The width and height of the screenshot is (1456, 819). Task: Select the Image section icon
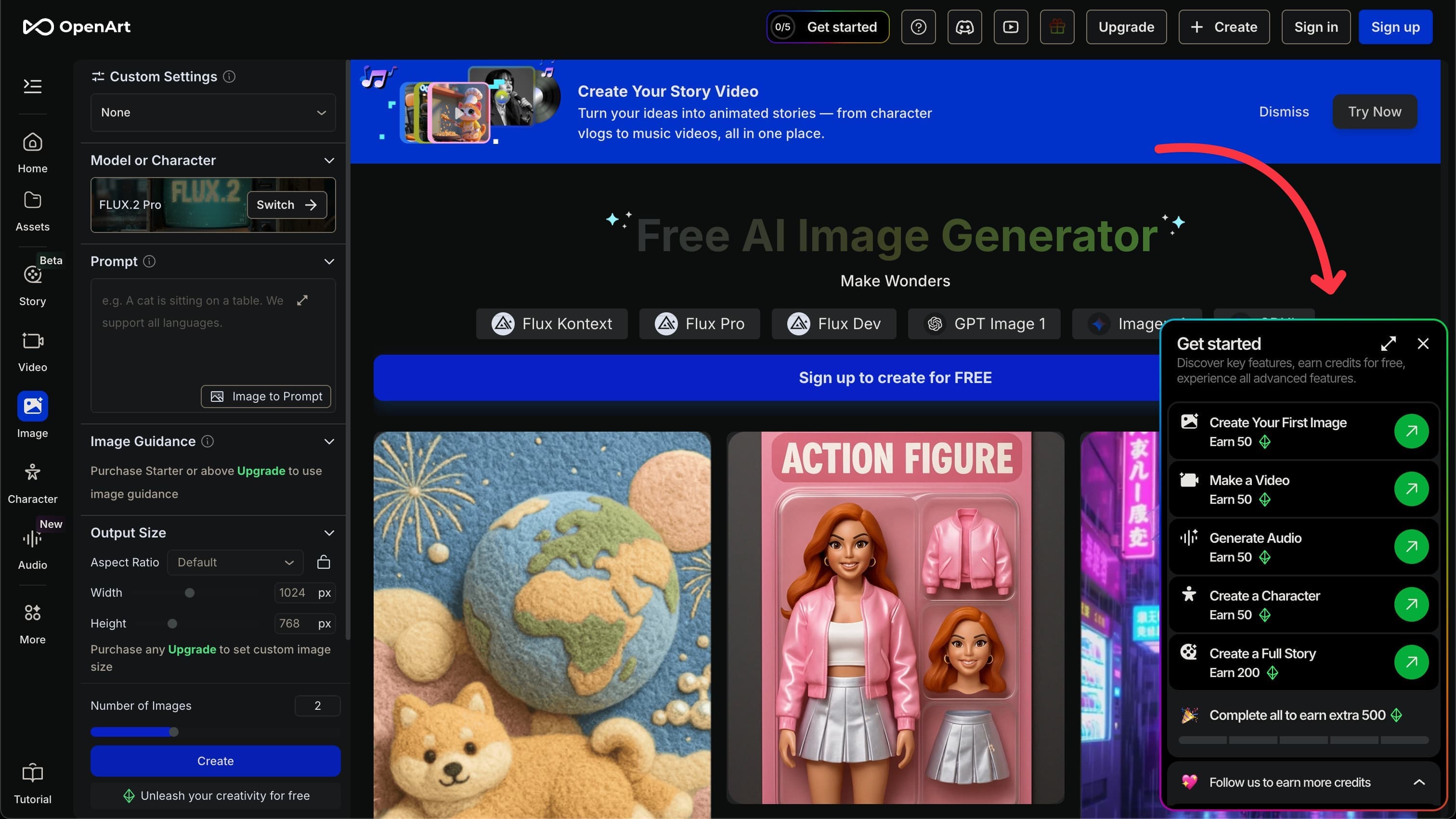click(x=32, y=406)
